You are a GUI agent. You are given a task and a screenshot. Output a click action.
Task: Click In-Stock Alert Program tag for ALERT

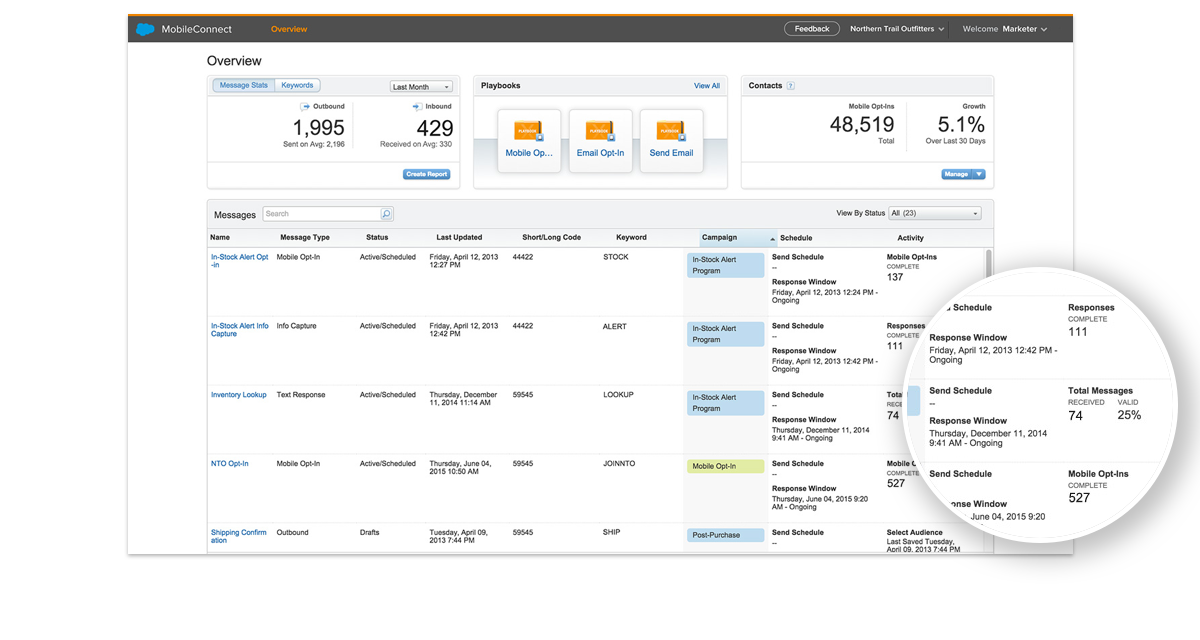coord(726,334)
